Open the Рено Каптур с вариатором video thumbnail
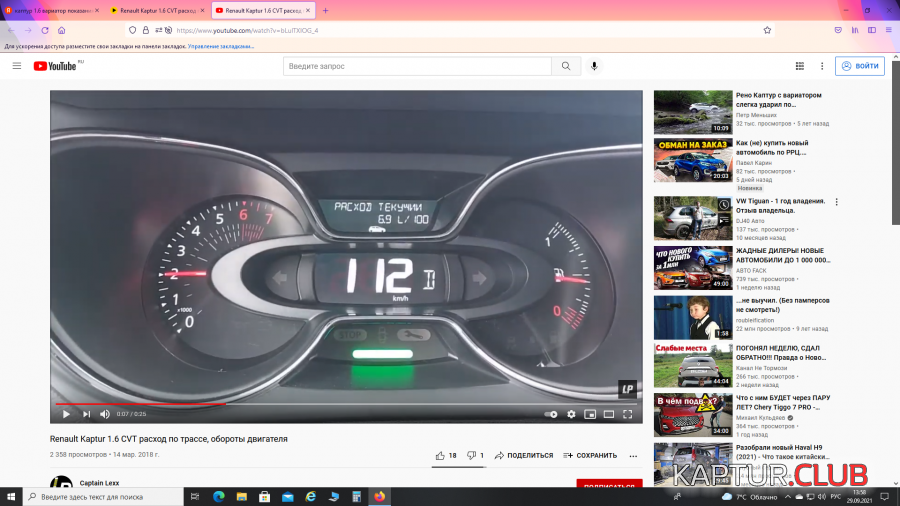This screenshot has height=506, width=900. point(693,112)
